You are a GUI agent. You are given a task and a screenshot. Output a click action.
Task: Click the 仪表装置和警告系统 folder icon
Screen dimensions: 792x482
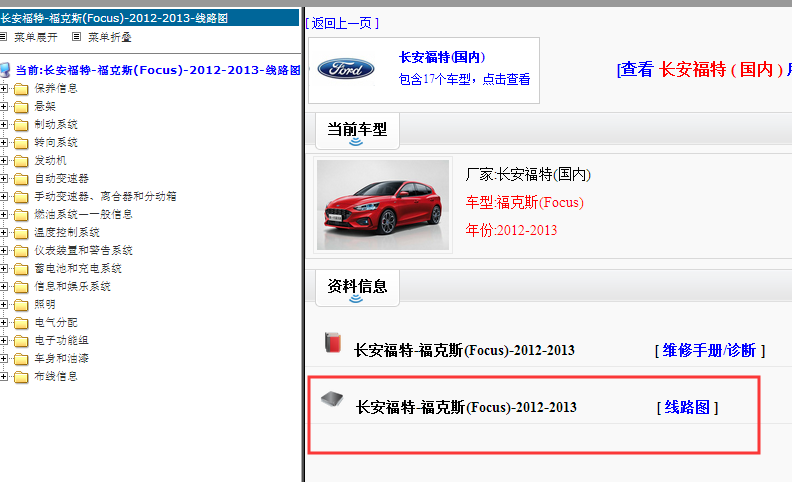[x=21, y=251]
